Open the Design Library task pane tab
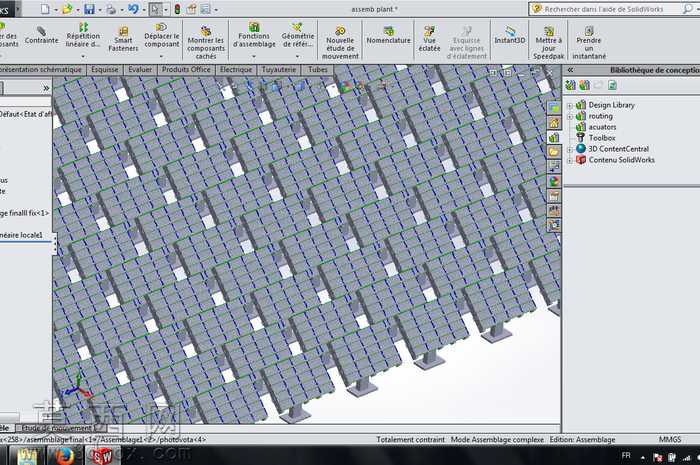This screenshot has width=700, height=465. 554,137
